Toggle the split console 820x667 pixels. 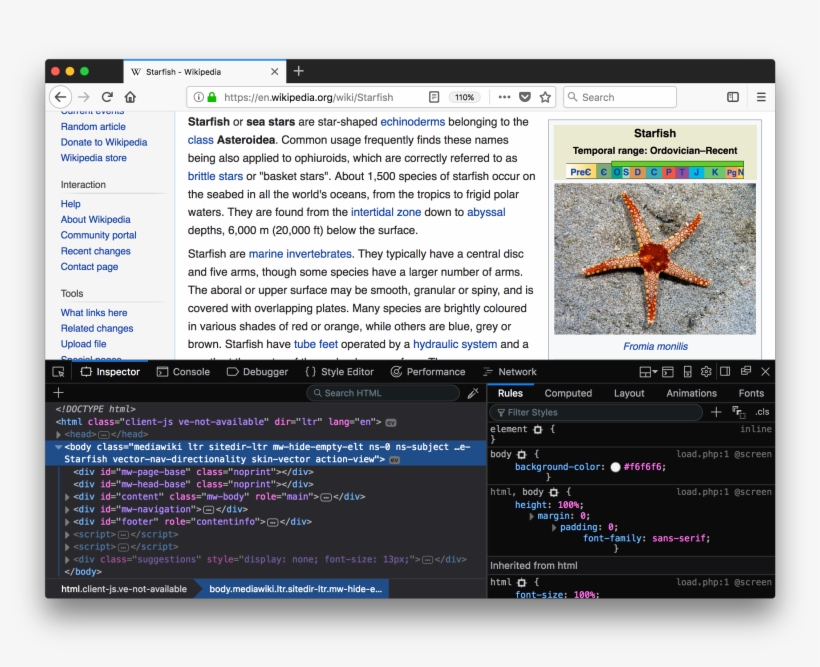click(668, 372)
